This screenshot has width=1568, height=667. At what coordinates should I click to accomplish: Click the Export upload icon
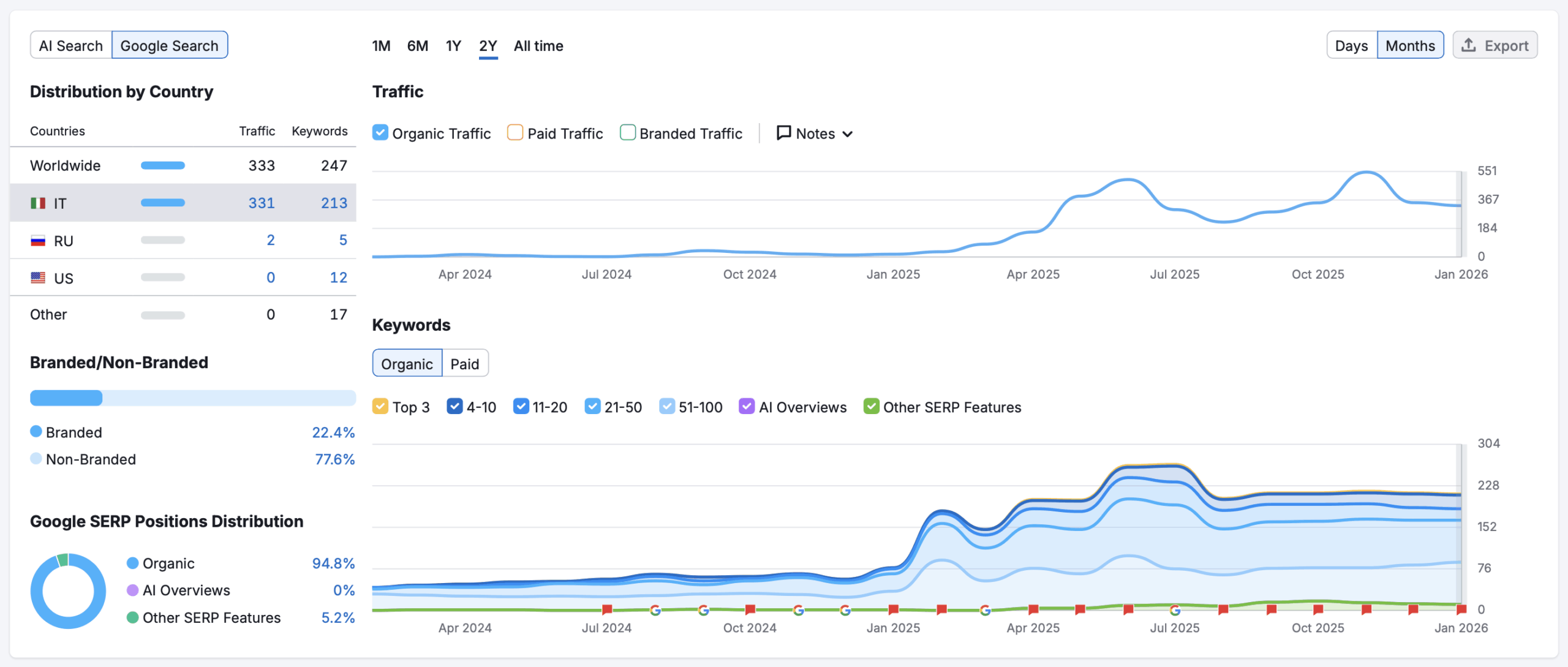(1468, 45)
